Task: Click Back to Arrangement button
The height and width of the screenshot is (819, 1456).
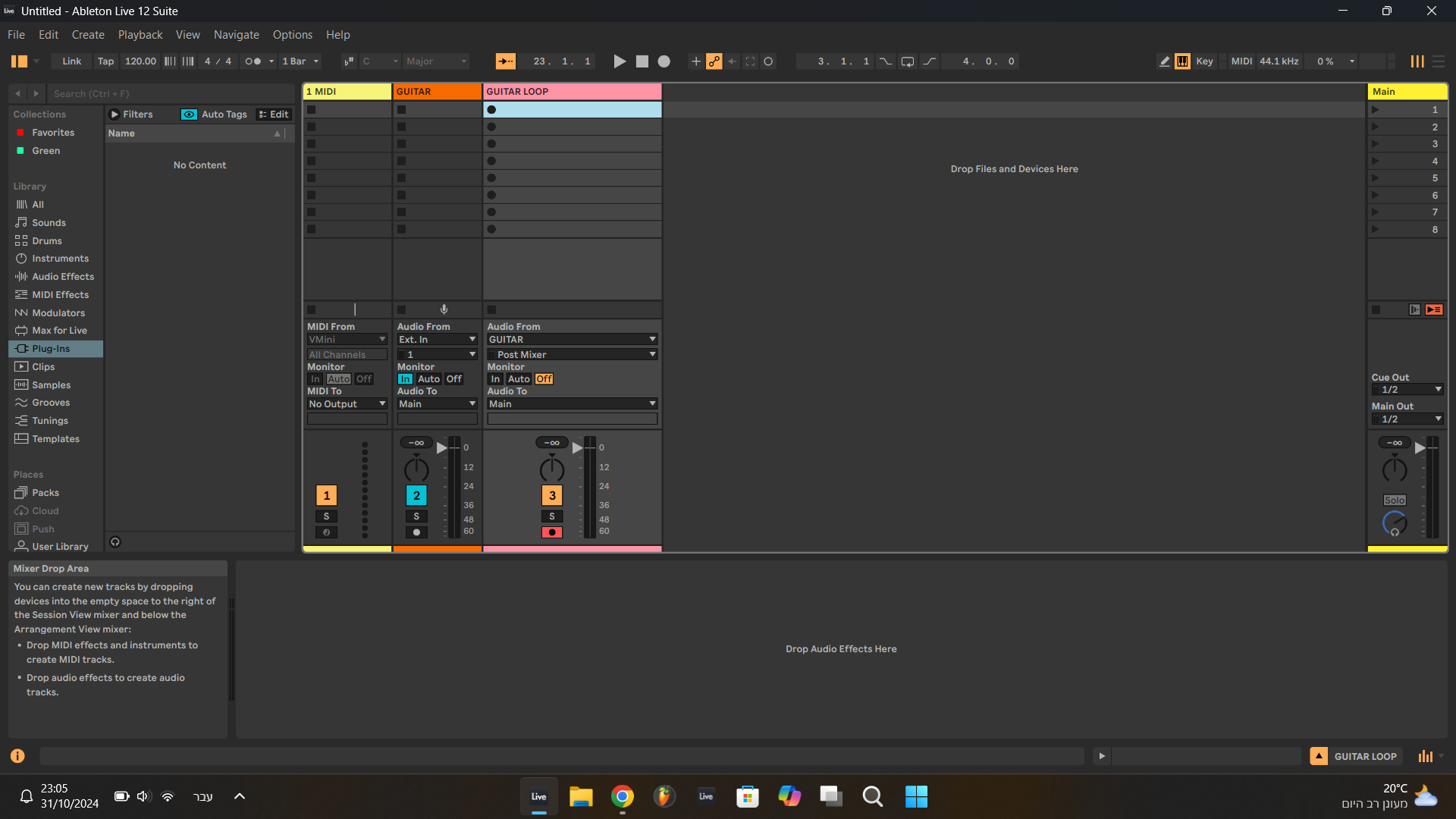Action: coord(1434,309)
